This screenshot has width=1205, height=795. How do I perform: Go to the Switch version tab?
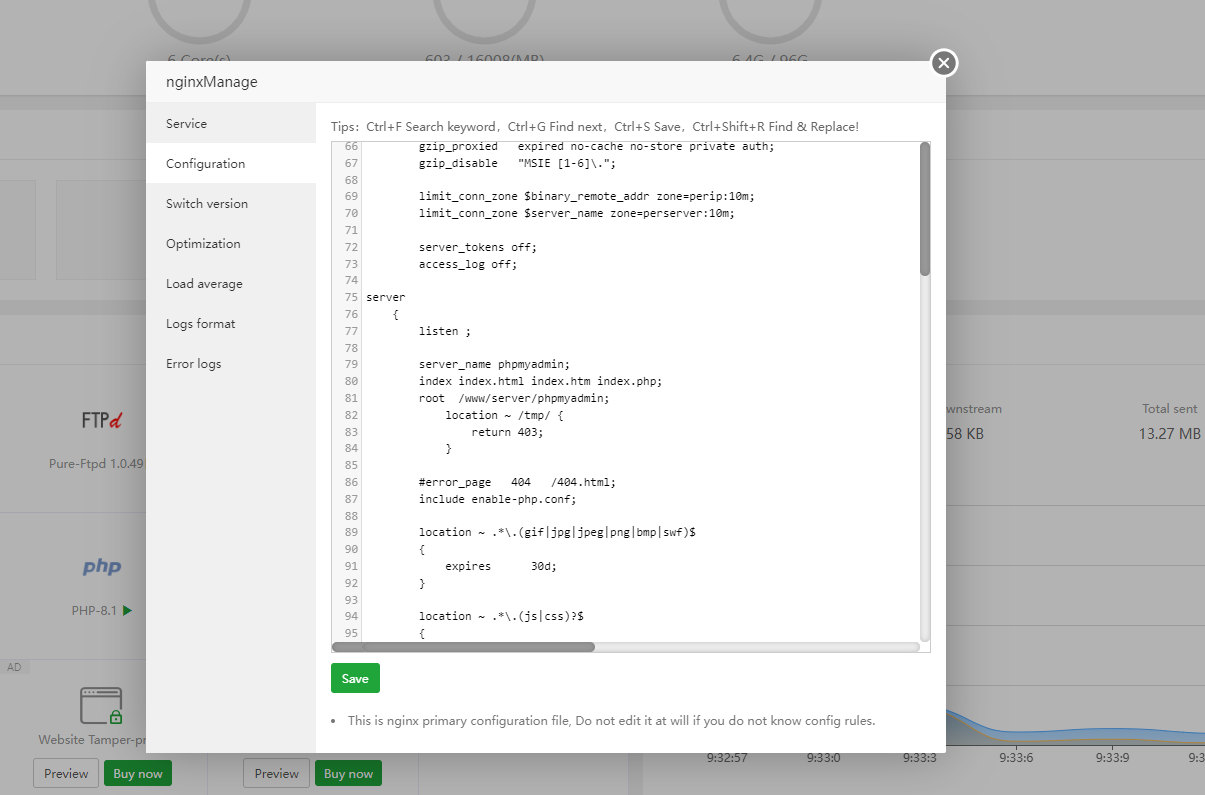point(207,204)
